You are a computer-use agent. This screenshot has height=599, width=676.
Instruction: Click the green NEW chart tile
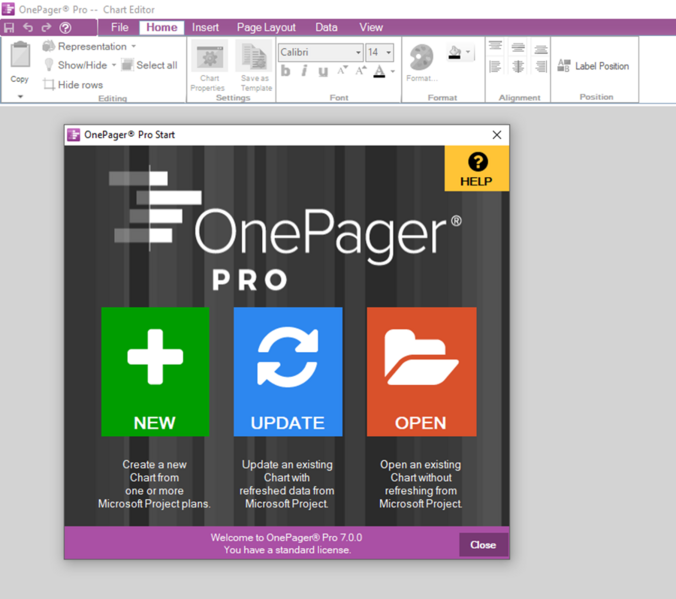(155, 372)
